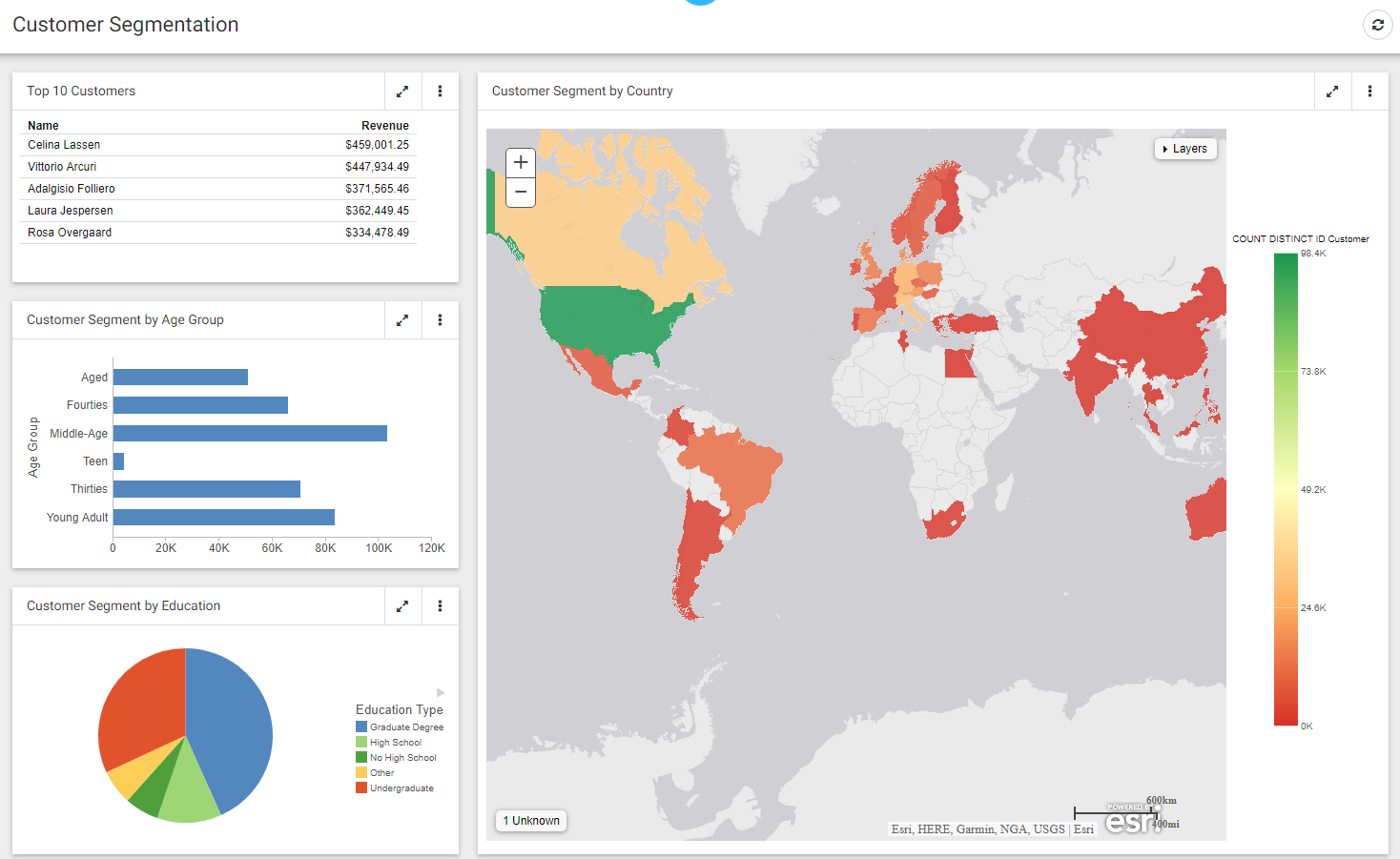Screen dimensions: 1400x859
Task: Click South Africa on the map
Action: tap(944, 522)
